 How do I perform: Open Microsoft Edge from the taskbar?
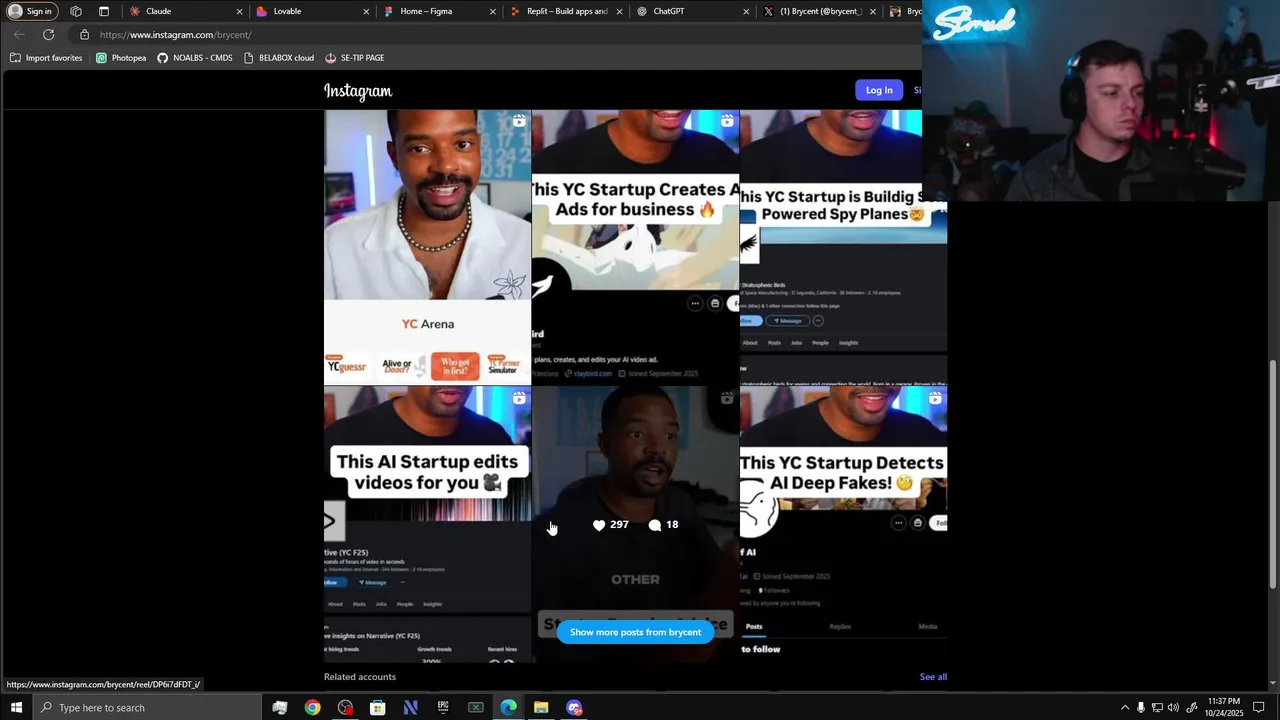pyautogui.click(x=509, y=708)
